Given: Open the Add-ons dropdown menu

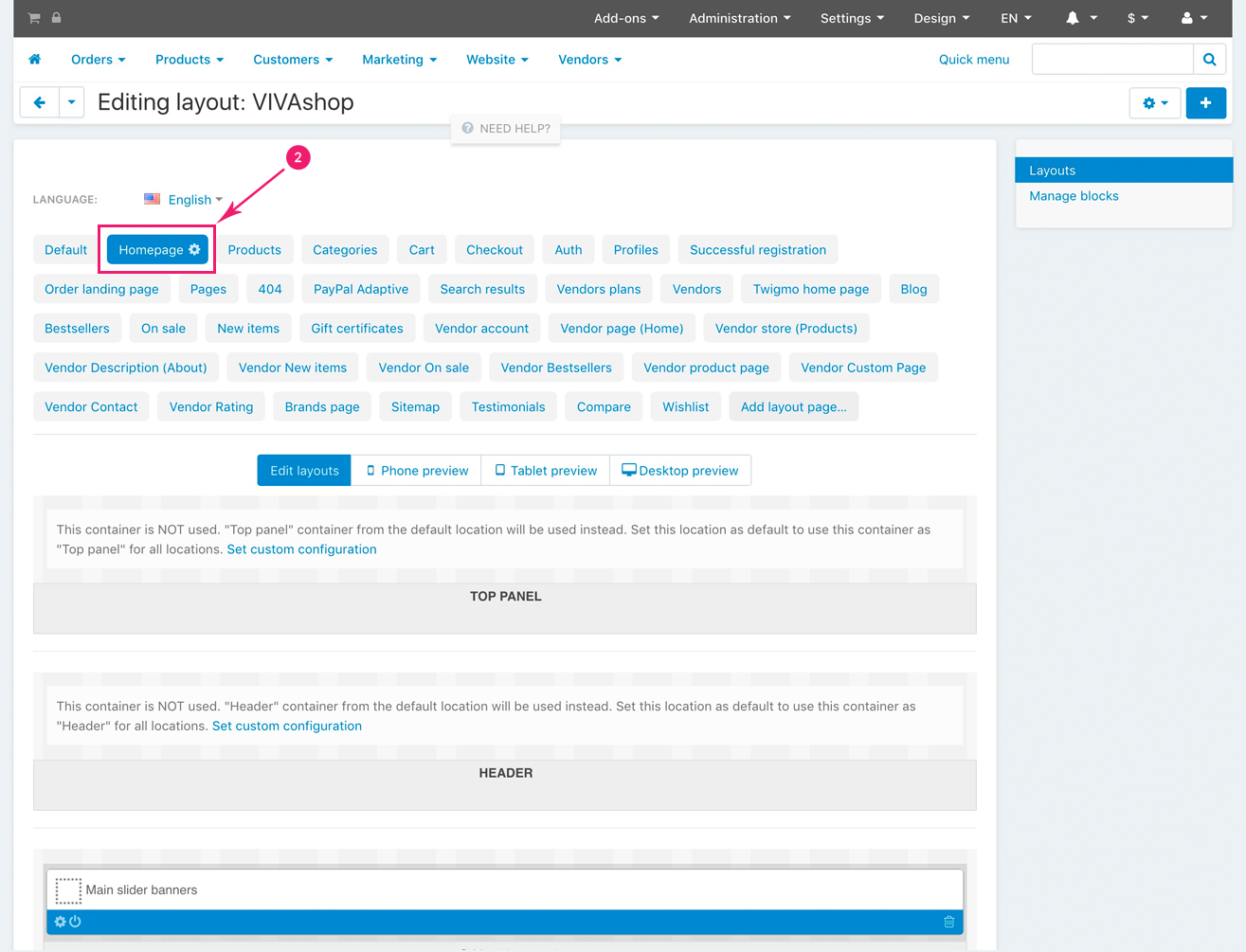Looking at the screenshot, I should point(625,18).
